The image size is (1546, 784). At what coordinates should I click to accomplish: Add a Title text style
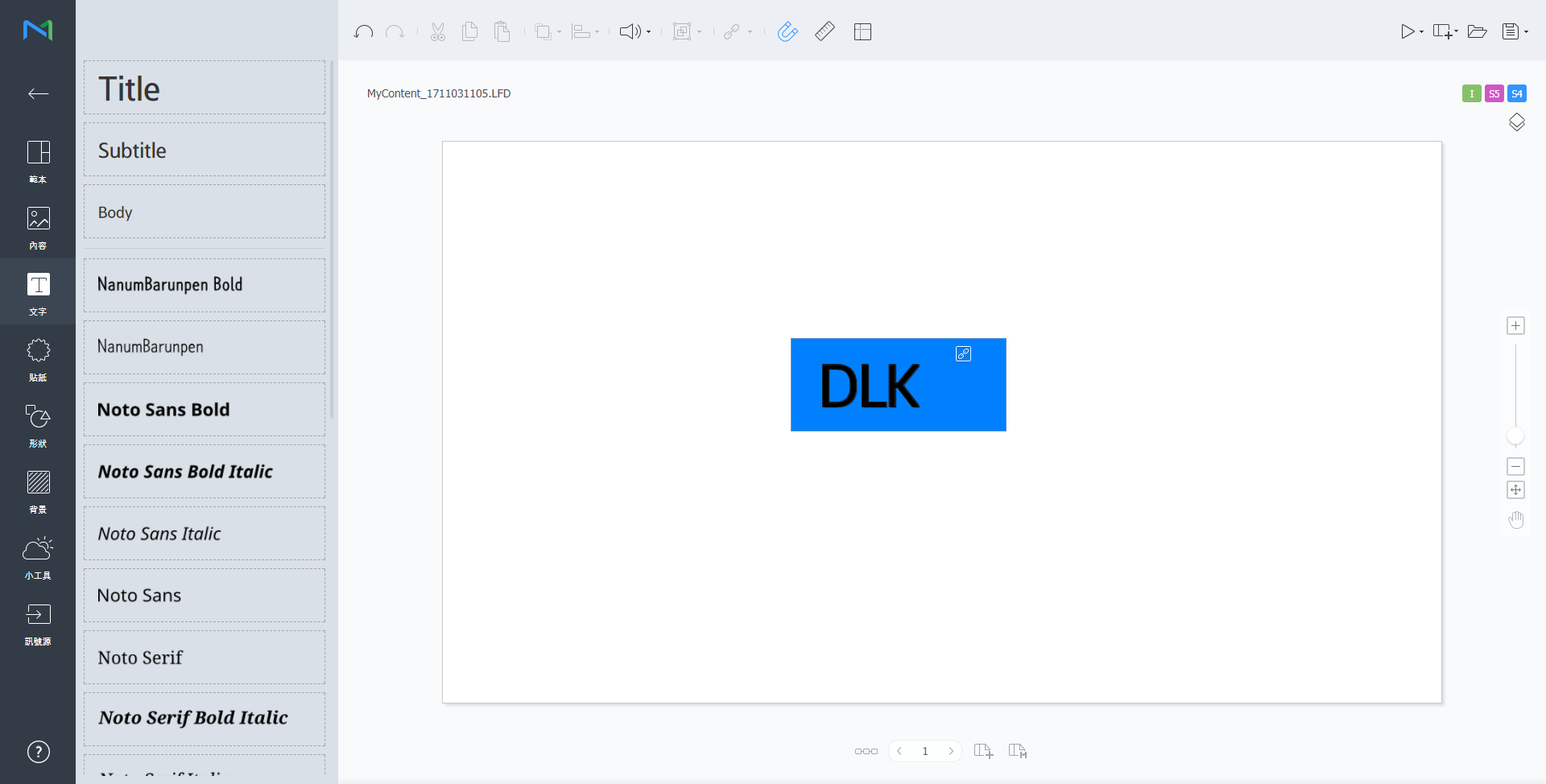click(x=205, y=89)
